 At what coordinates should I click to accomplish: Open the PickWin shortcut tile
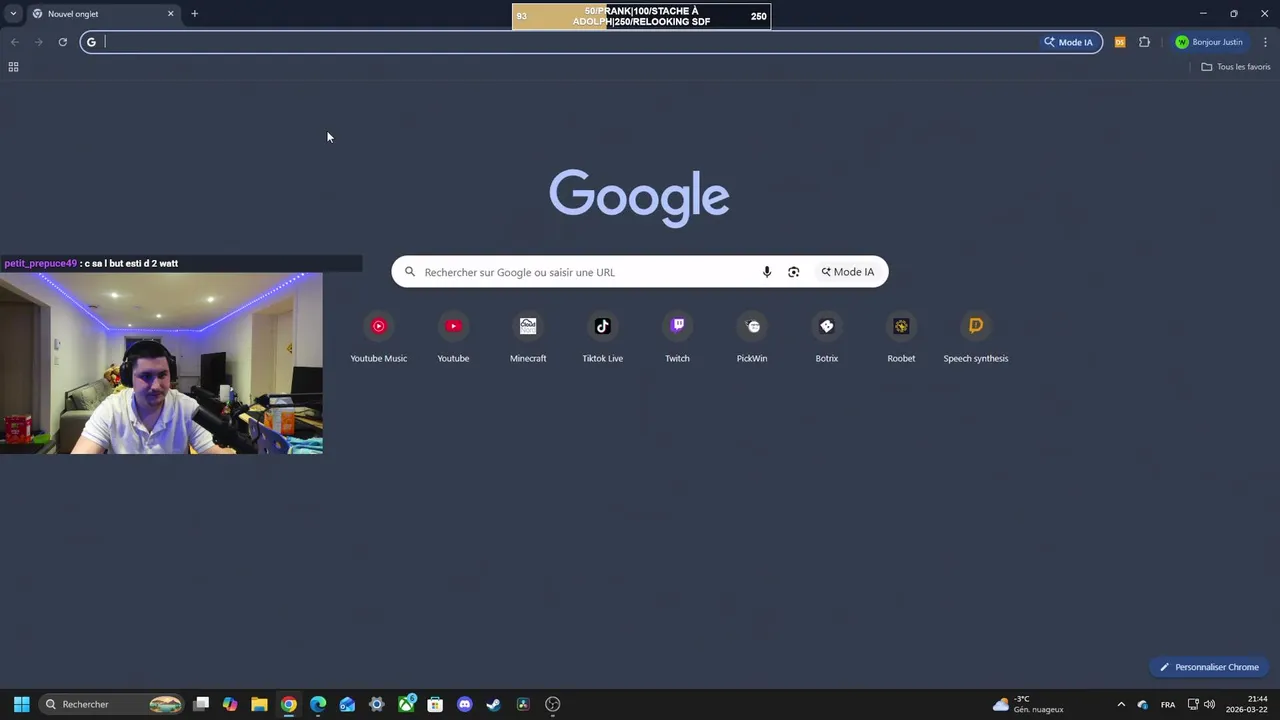point(752,338)
